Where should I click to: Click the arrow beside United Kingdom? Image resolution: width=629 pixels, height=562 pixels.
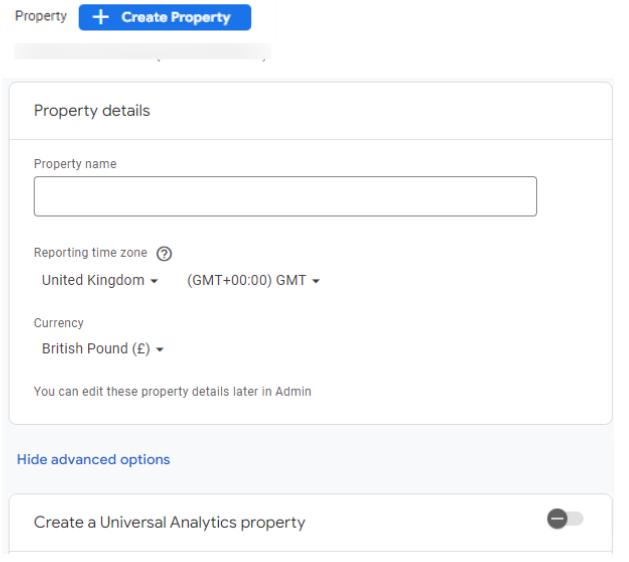154,282
